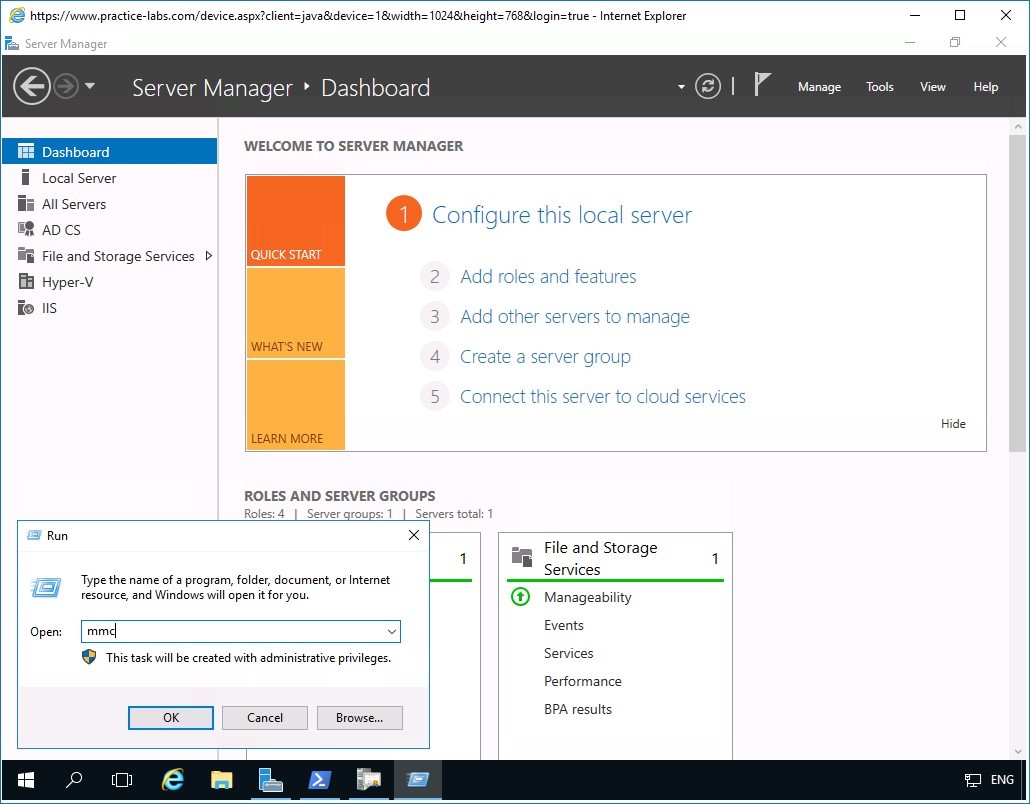
Task: Click the scrollbar down arrow
Action: [1018, 751]
